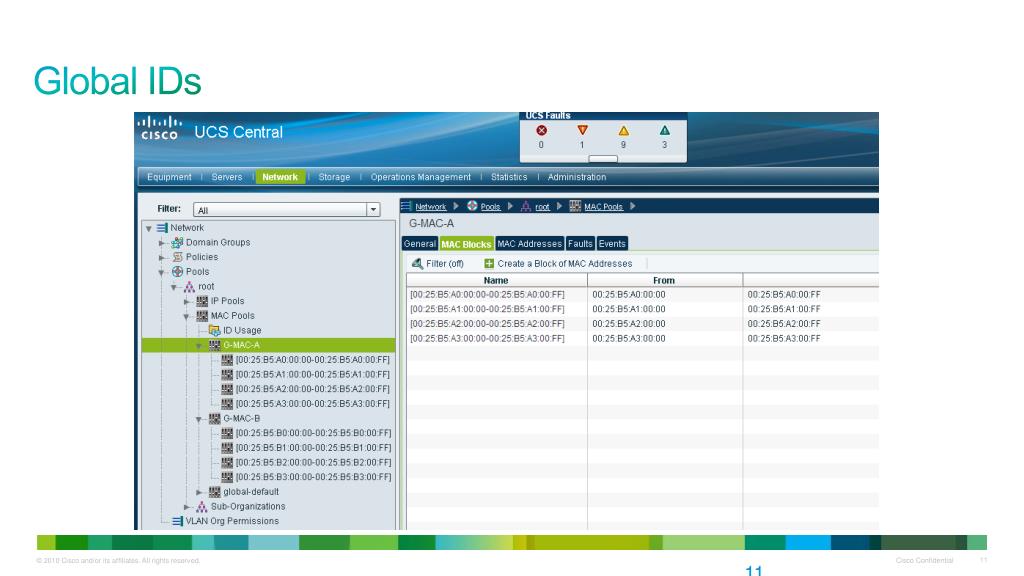The image size is (1024, 576).
Task: Click the Network tree root icon
Action: (162, 228)
